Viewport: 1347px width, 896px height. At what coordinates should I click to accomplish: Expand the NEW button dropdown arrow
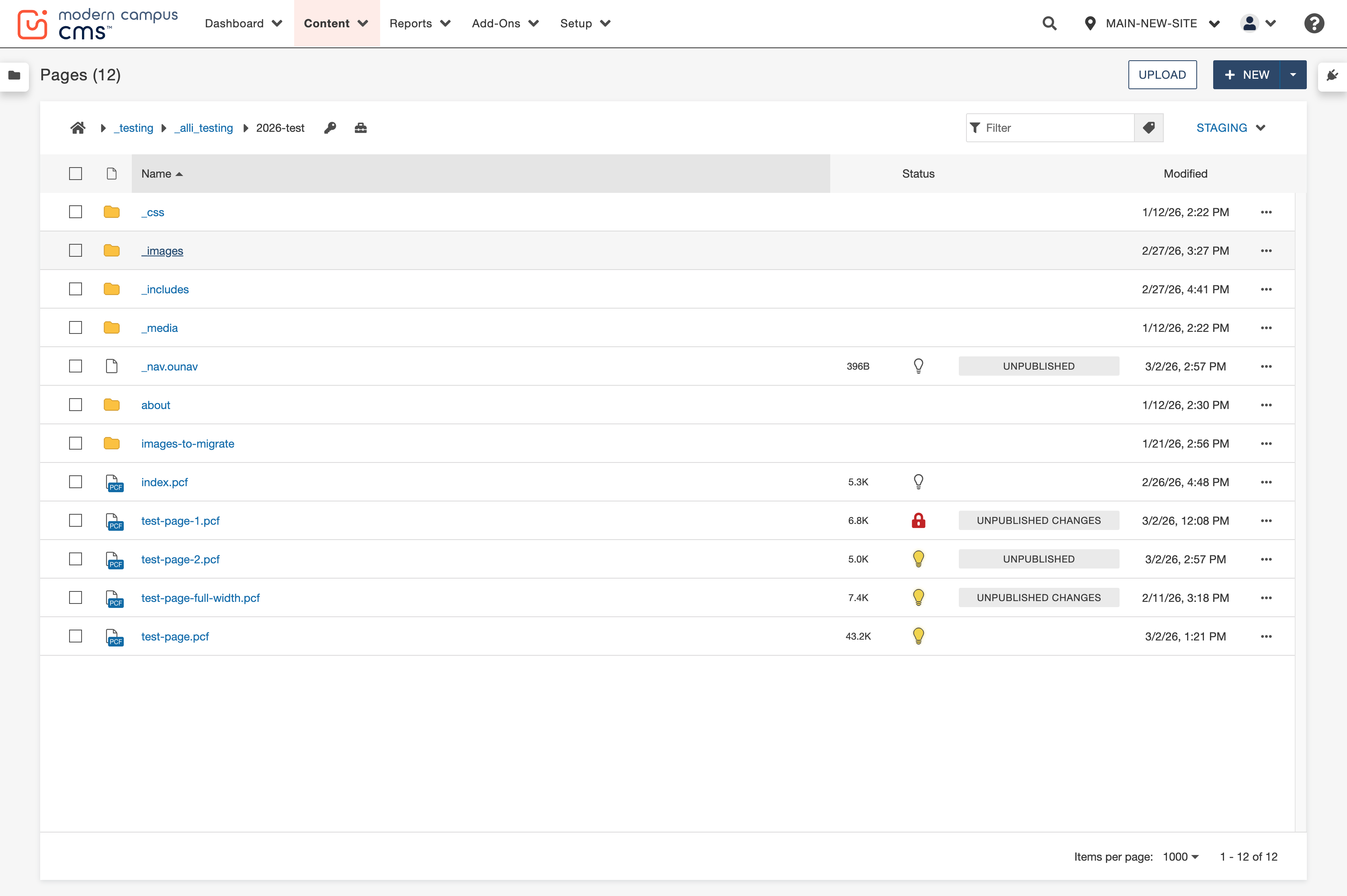1293,75
